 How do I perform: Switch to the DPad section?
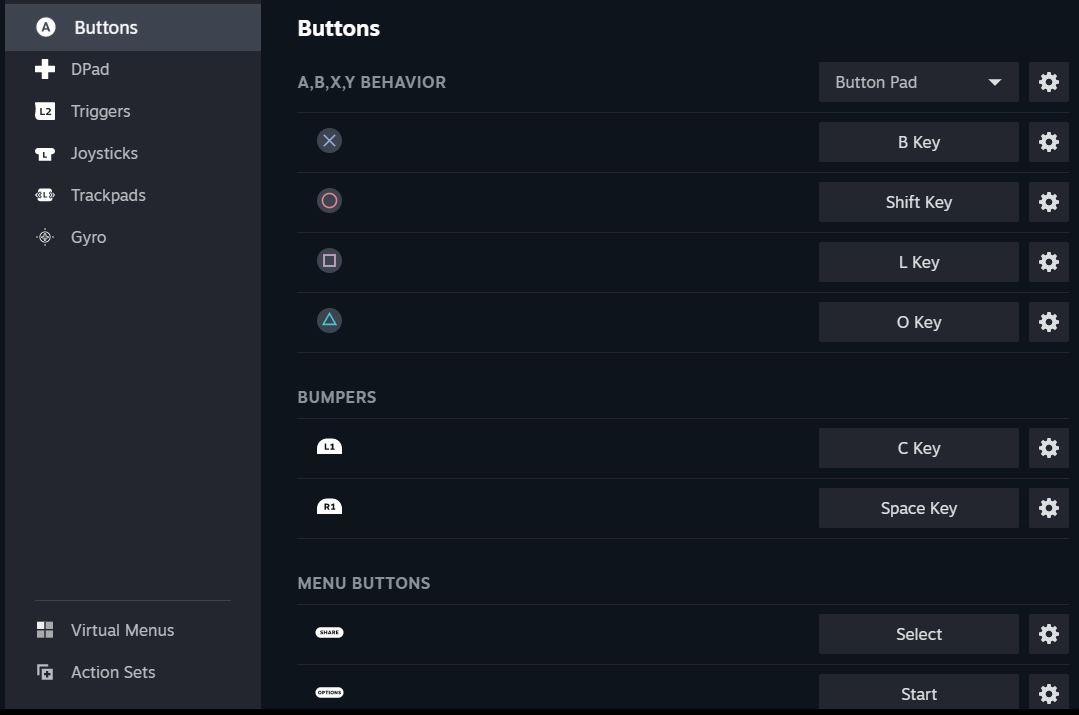coord(90,69)
